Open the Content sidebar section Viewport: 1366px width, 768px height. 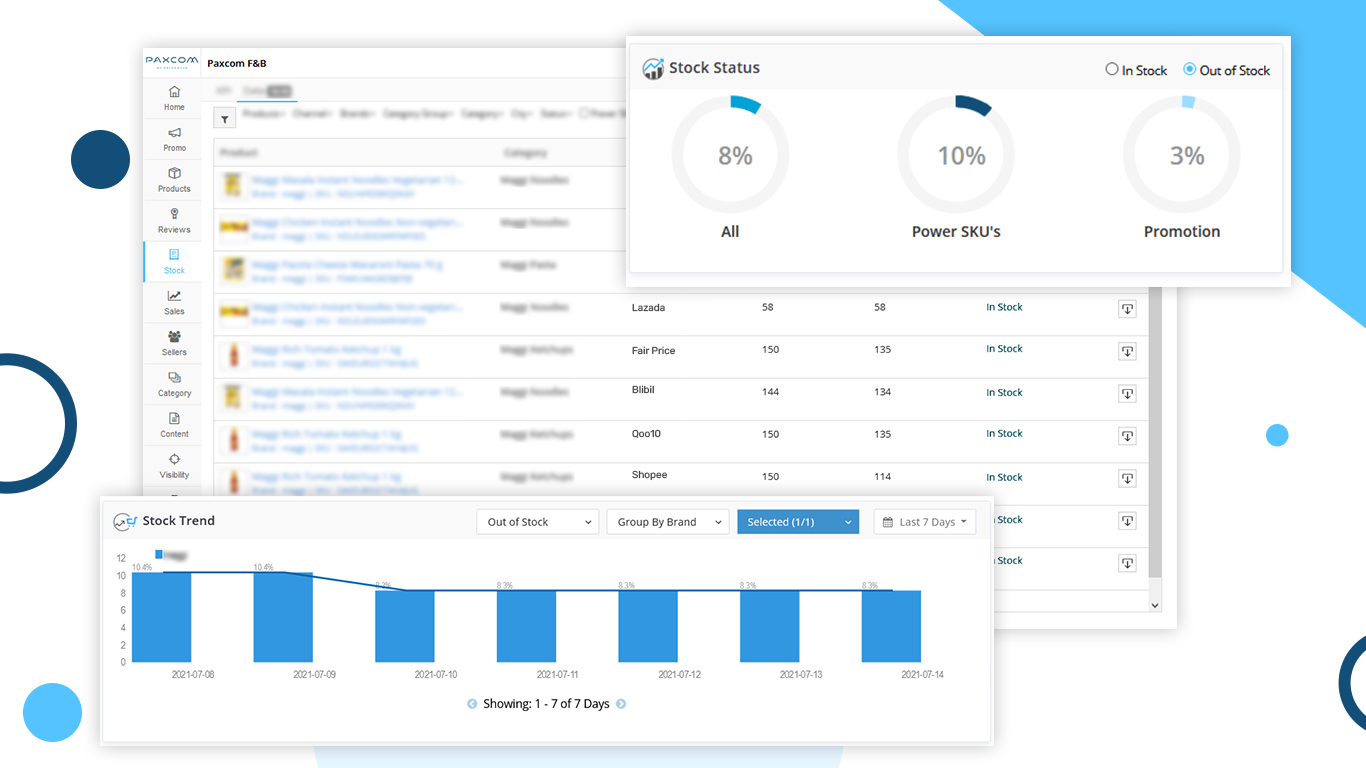pos(174,426)
